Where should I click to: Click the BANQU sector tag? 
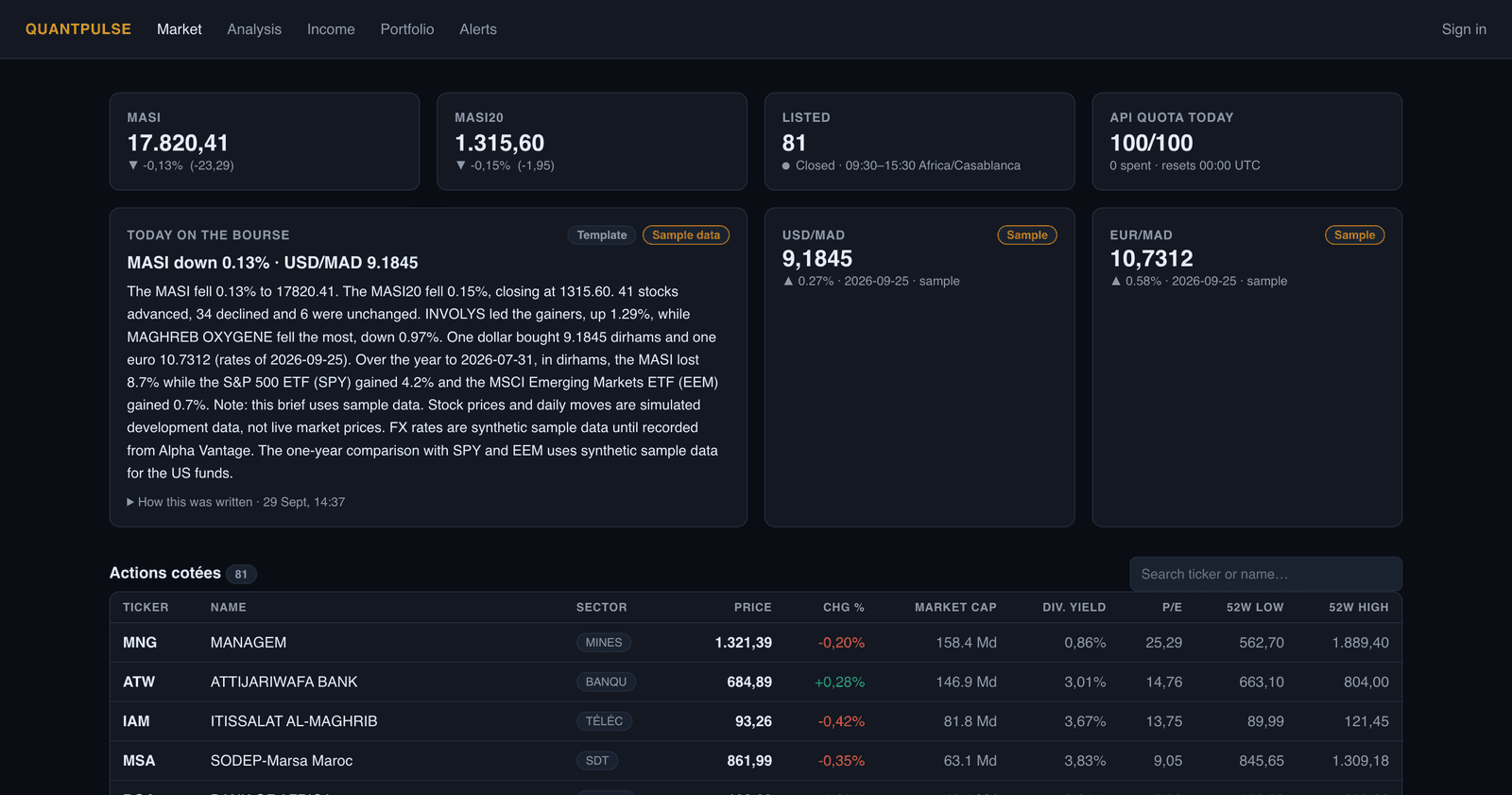606,683
